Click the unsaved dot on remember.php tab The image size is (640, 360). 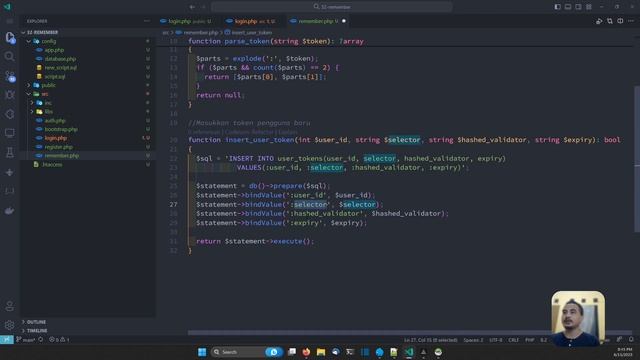coord(344,21)
